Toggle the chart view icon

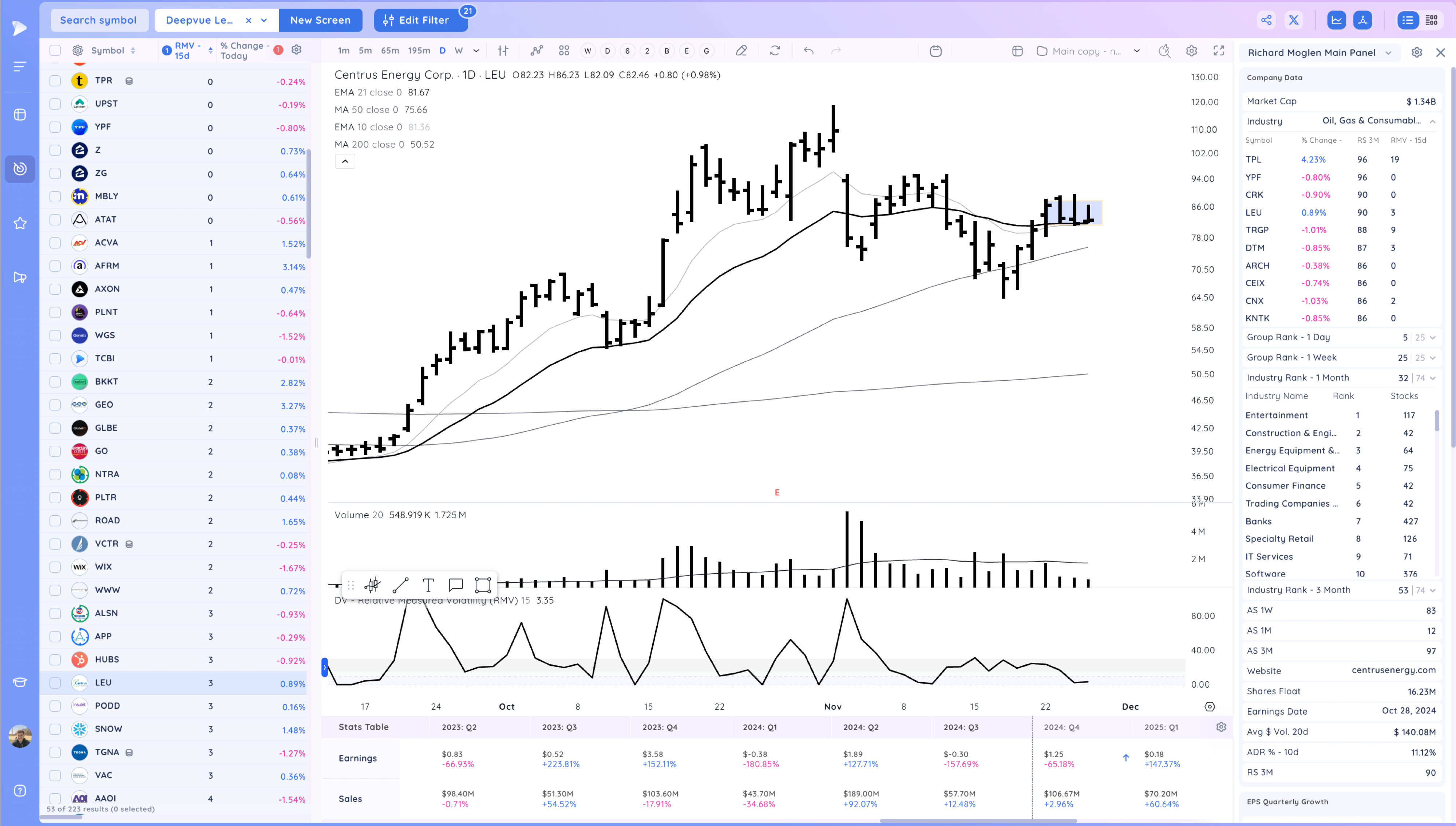point(1336,20)
